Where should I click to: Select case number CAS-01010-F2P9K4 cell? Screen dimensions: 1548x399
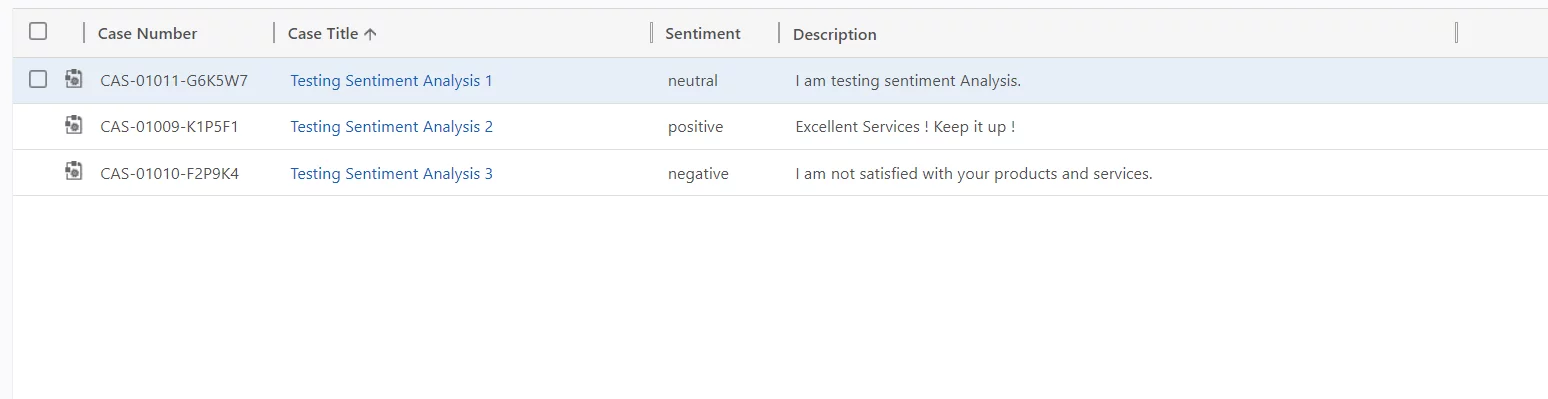pos(169,174)
